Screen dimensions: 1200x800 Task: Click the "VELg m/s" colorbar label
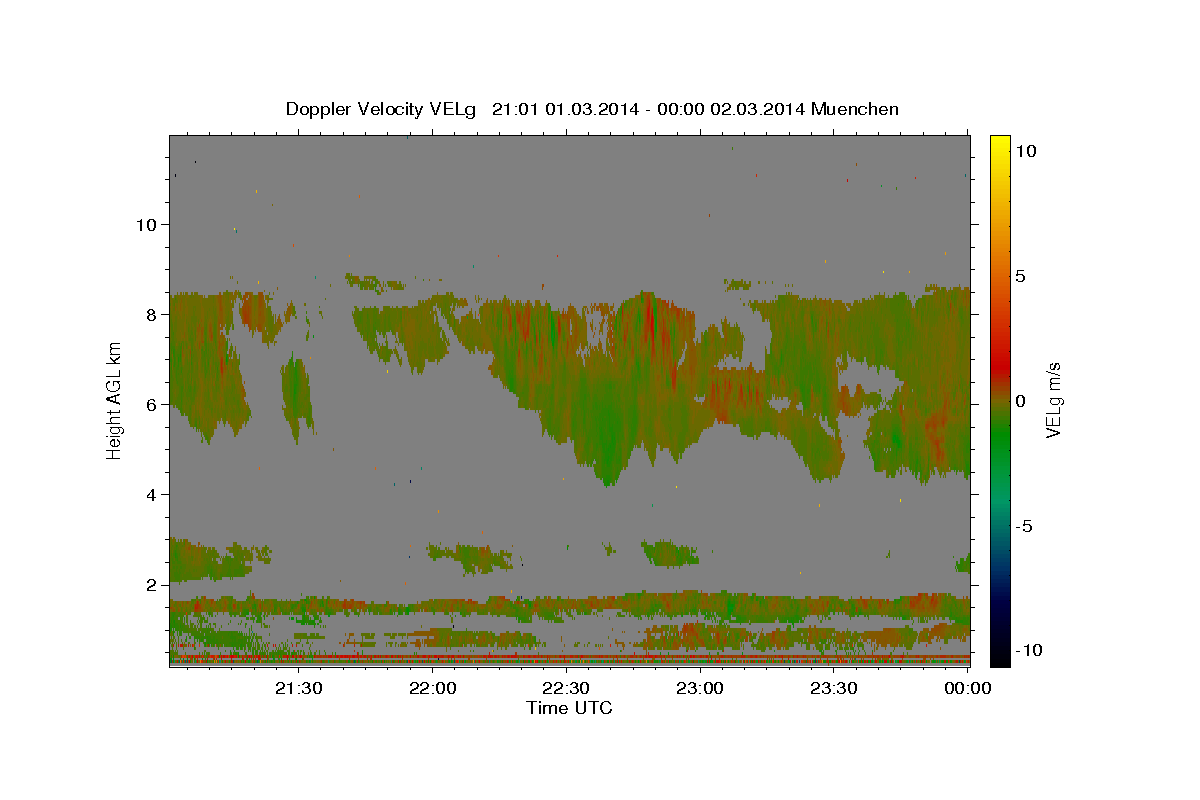pos(1053,401)
